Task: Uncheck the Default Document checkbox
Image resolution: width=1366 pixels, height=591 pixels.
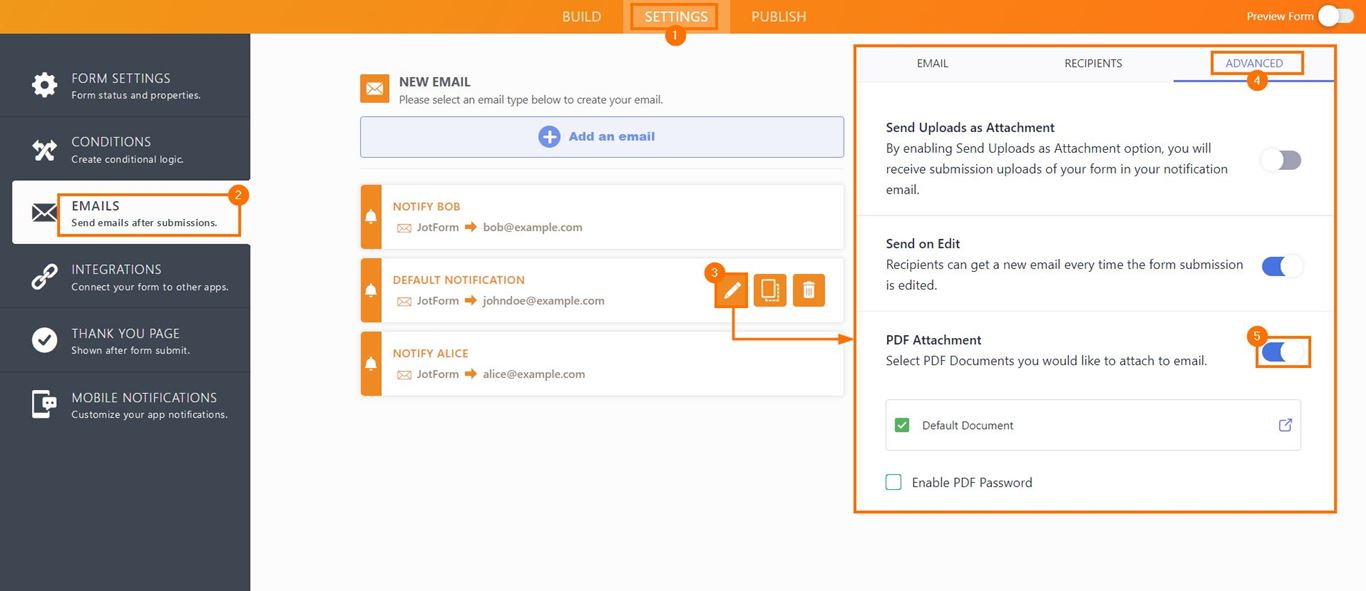Action: 902,425
